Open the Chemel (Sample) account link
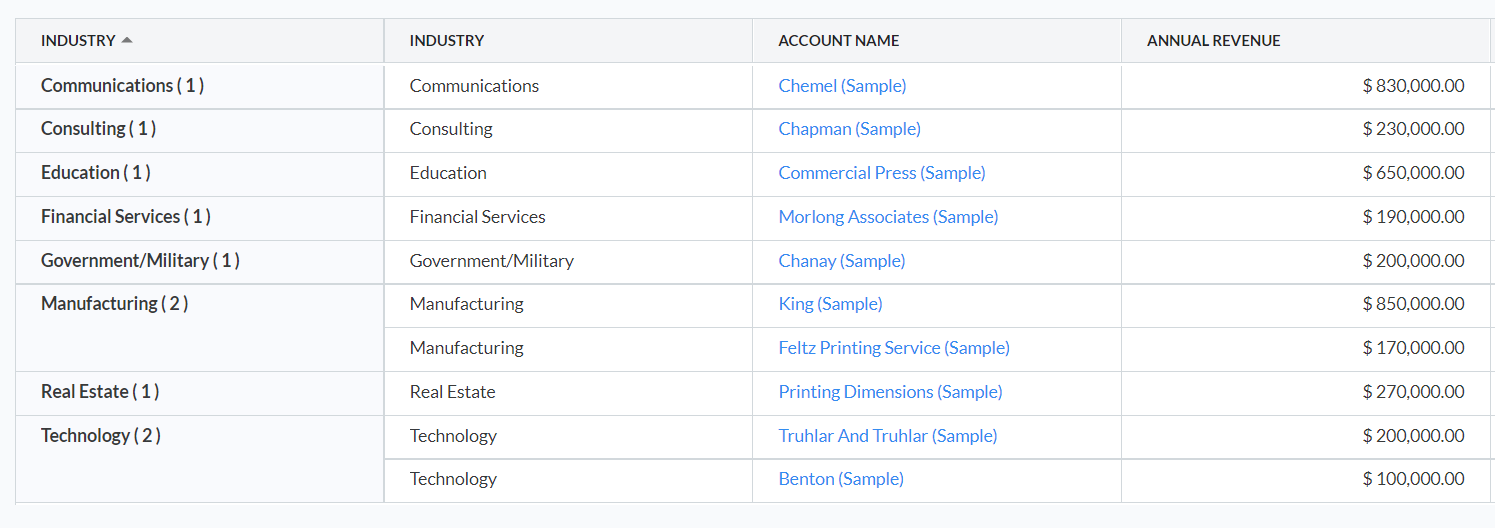This screenshot has height=528, width=1495. [842, 86]
